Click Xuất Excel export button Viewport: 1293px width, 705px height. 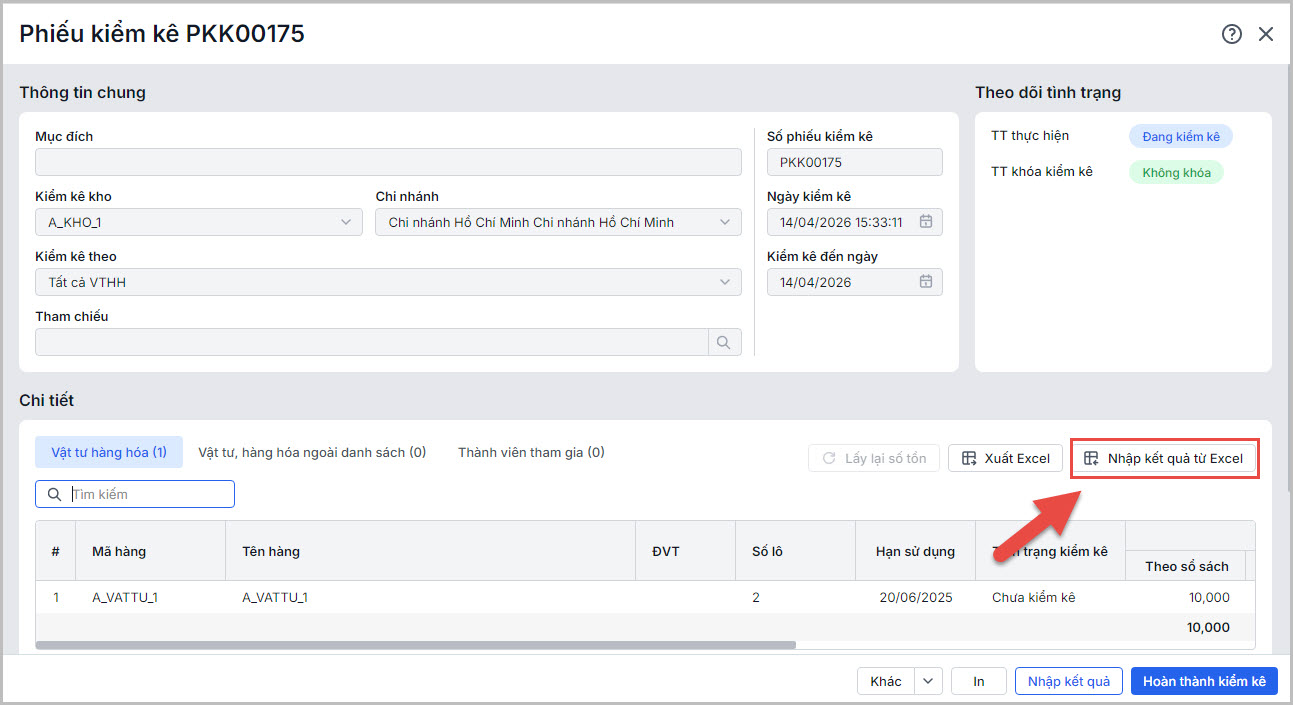[x=1005, y=458]
